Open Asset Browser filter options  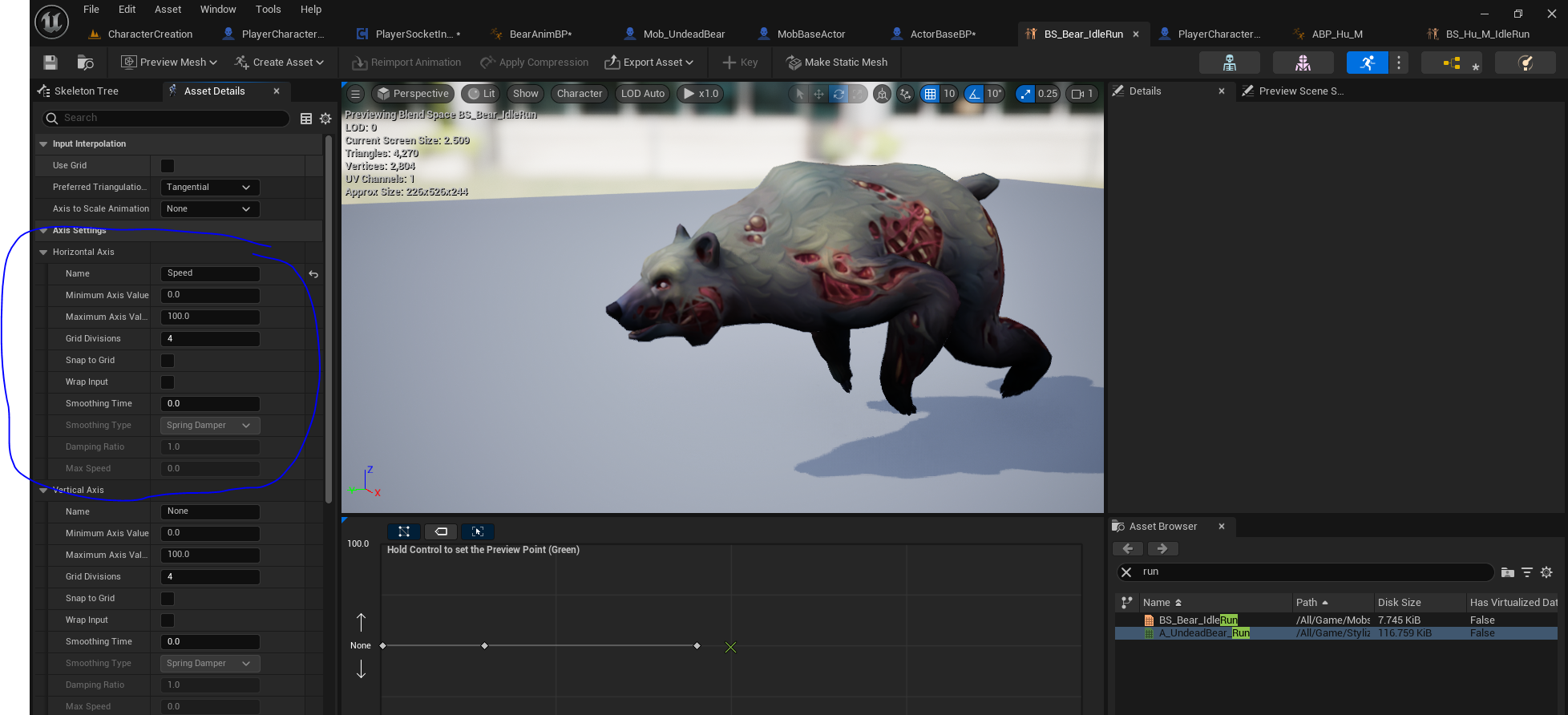[x=1527, y=572]
